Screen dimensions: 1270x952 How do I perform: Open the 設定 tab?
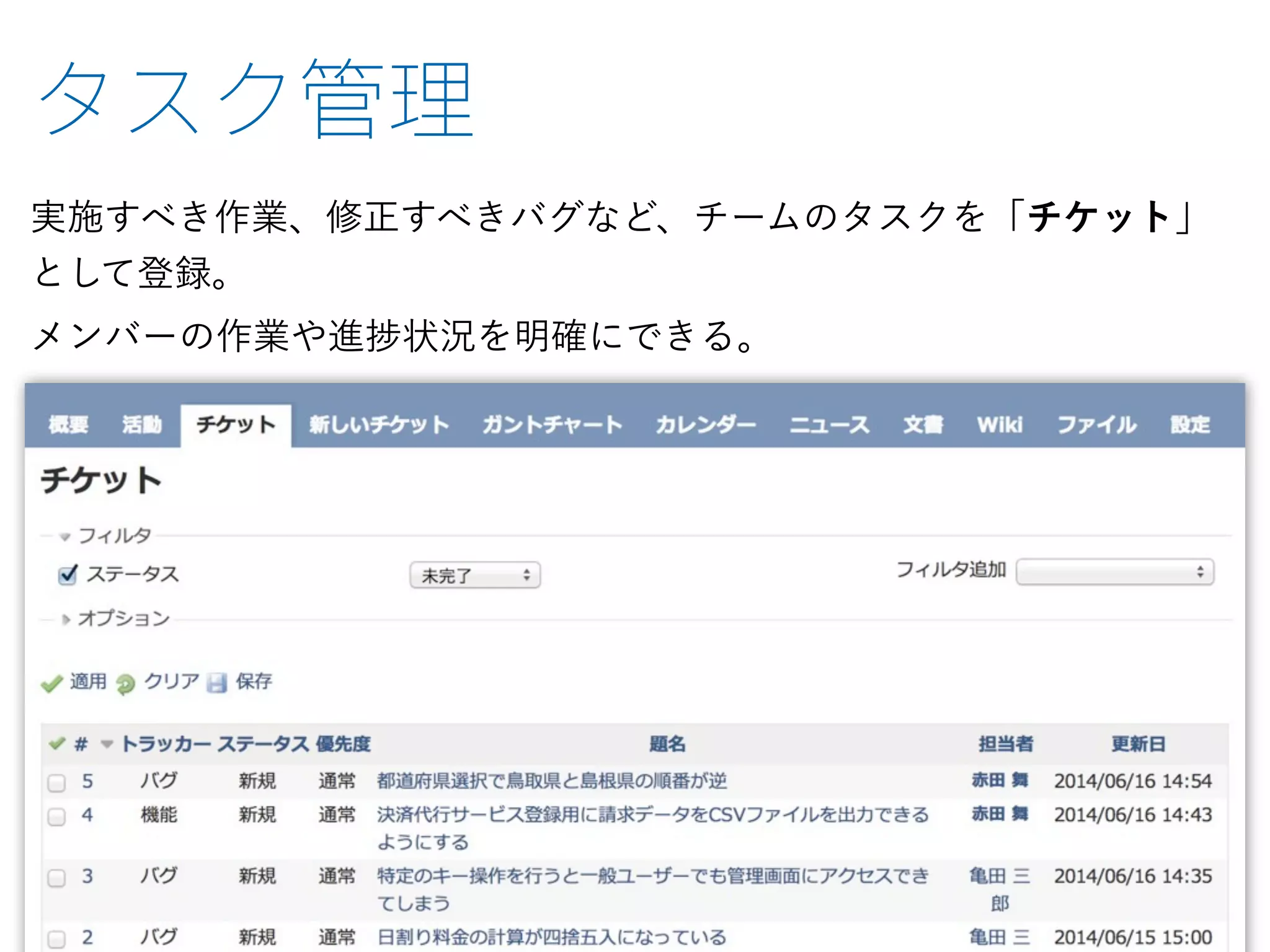tap(1190, 425)
